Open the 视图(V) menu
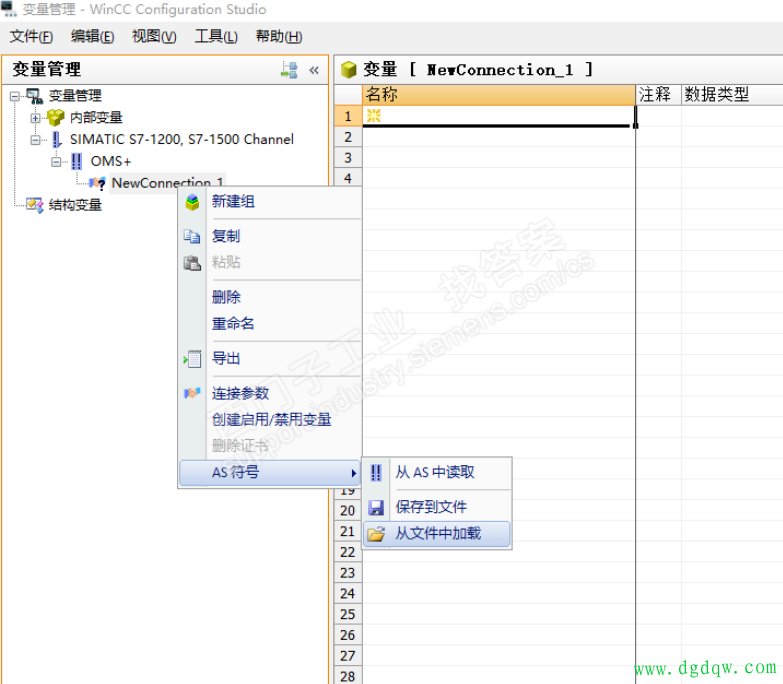The width and height of the screenshot is (783, 684). tap(154, 36)
